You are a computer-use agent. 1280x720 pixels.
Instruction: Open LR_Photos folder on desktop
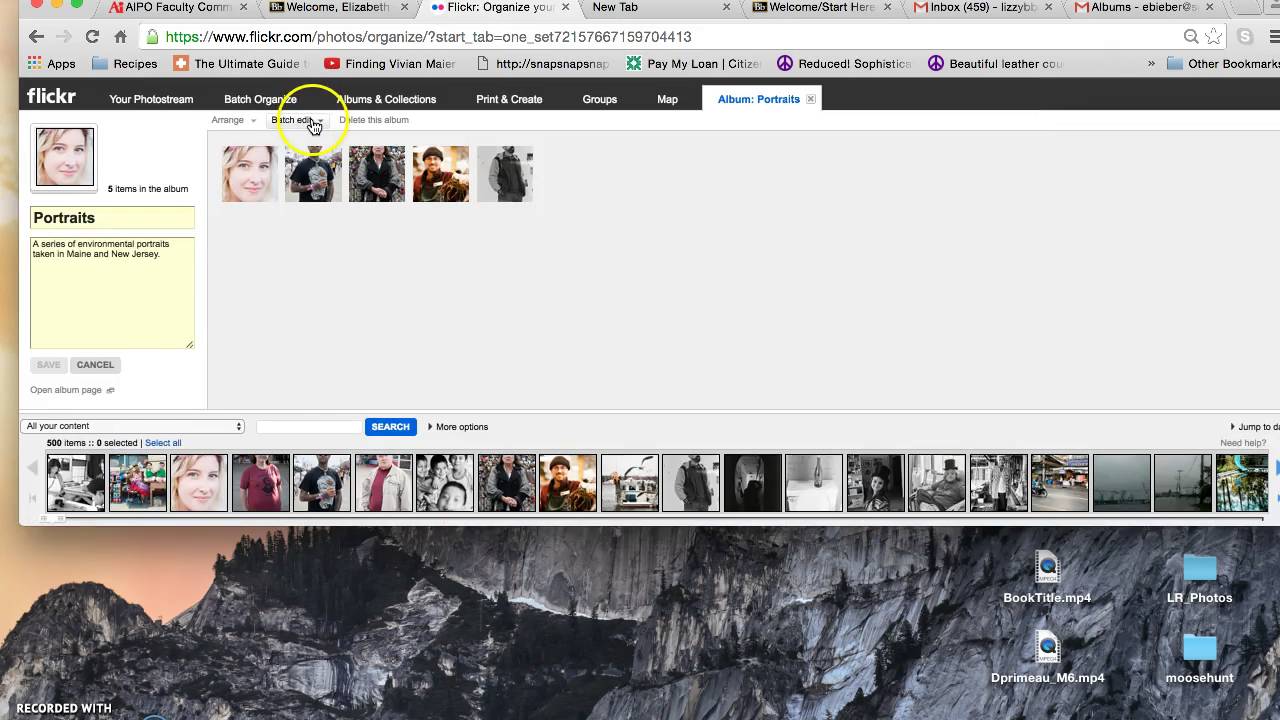tap(1199, 577)
